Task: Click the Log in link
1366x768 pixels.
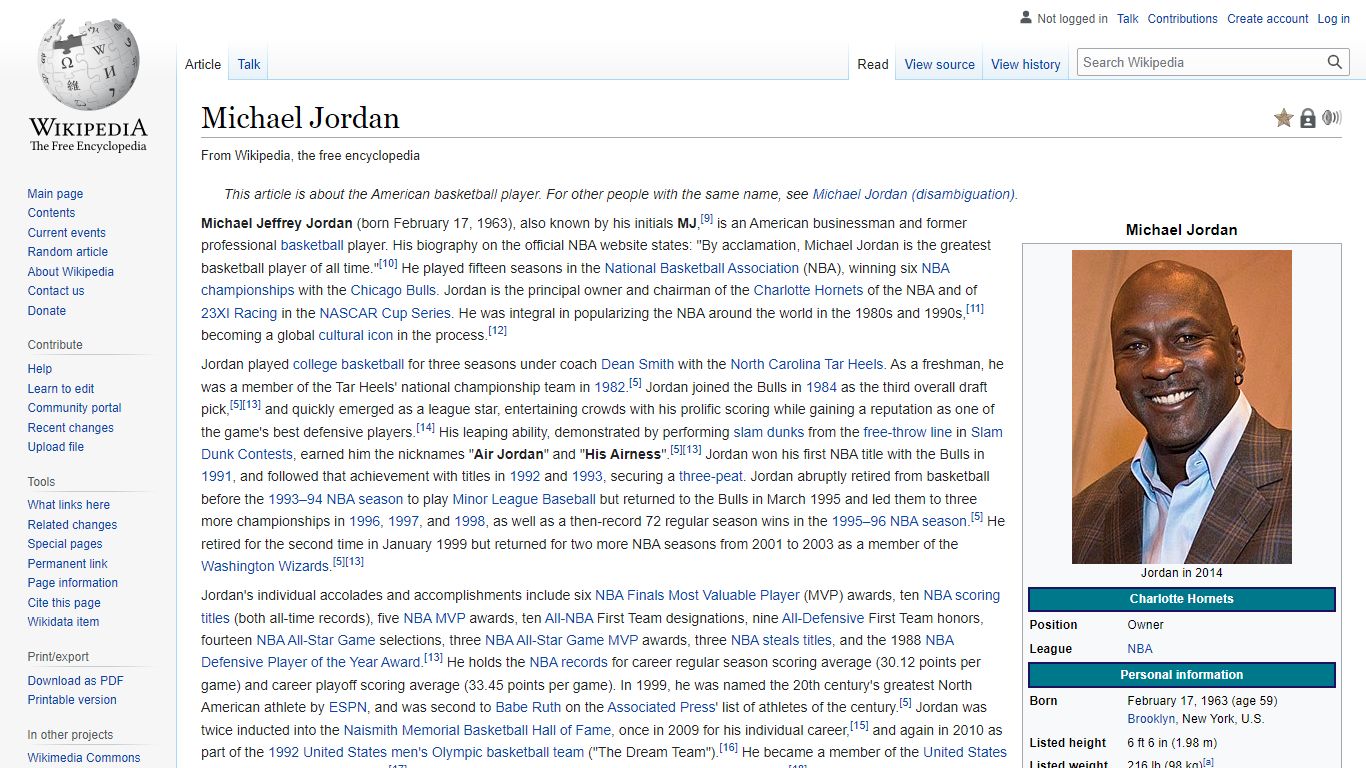Action: pyautogui.click(x=1334, y=19)
